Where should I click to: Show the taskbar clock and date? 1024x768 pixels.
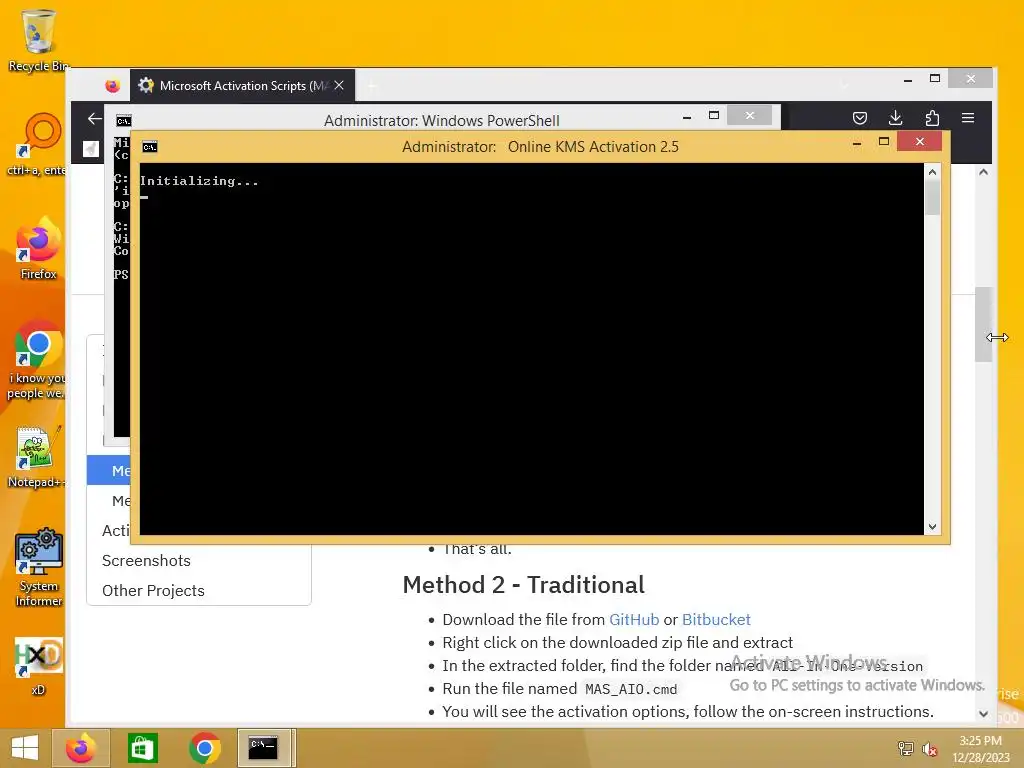[980, 748]
